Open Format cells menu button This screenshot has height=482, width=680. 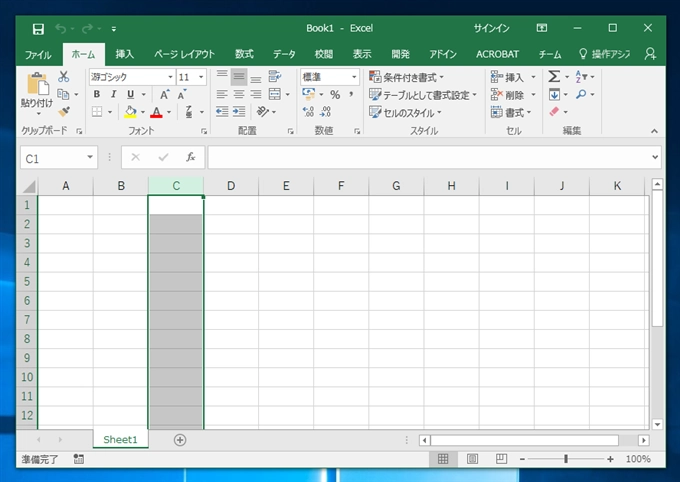tap(511, 113)
